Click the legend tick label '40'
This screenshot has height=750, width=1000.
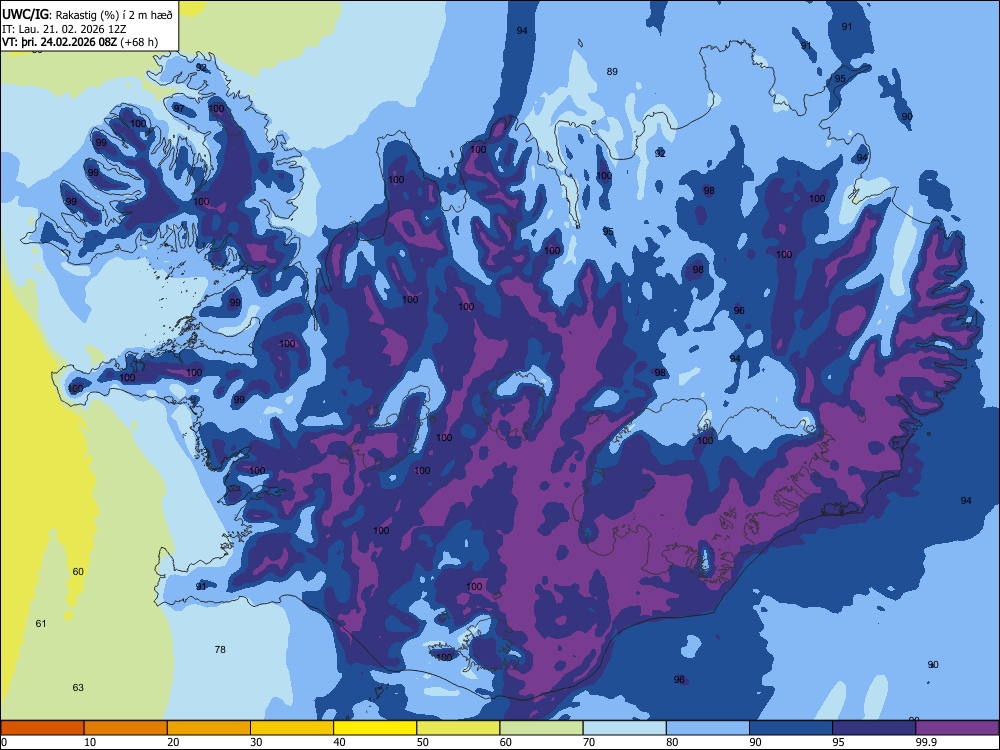click(339, 742)
